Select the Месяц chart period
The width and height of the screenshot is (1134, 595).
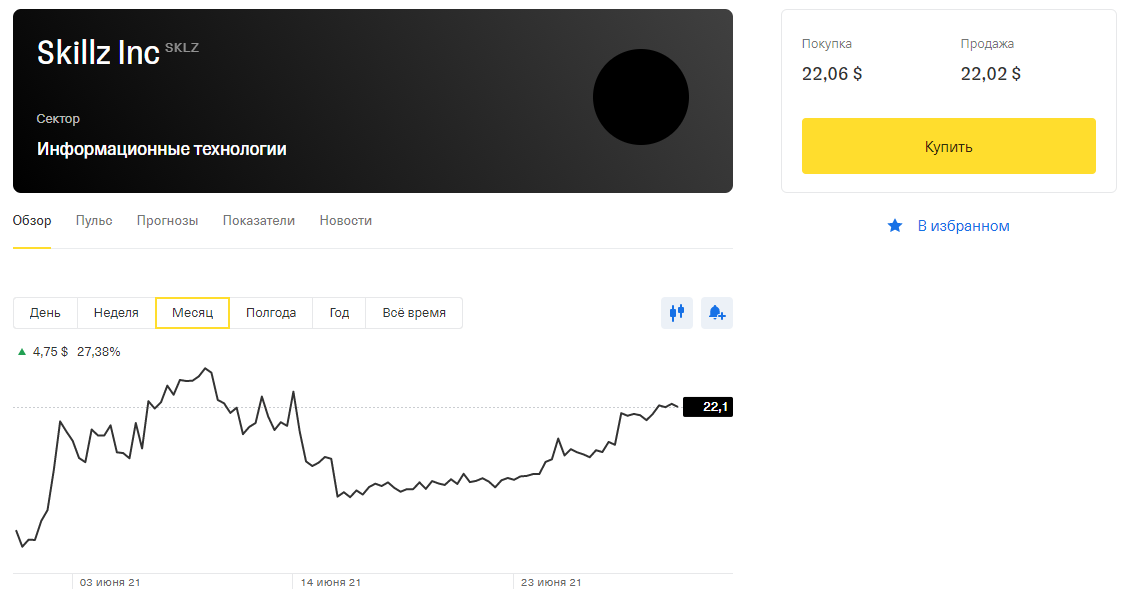click(192, 313)
